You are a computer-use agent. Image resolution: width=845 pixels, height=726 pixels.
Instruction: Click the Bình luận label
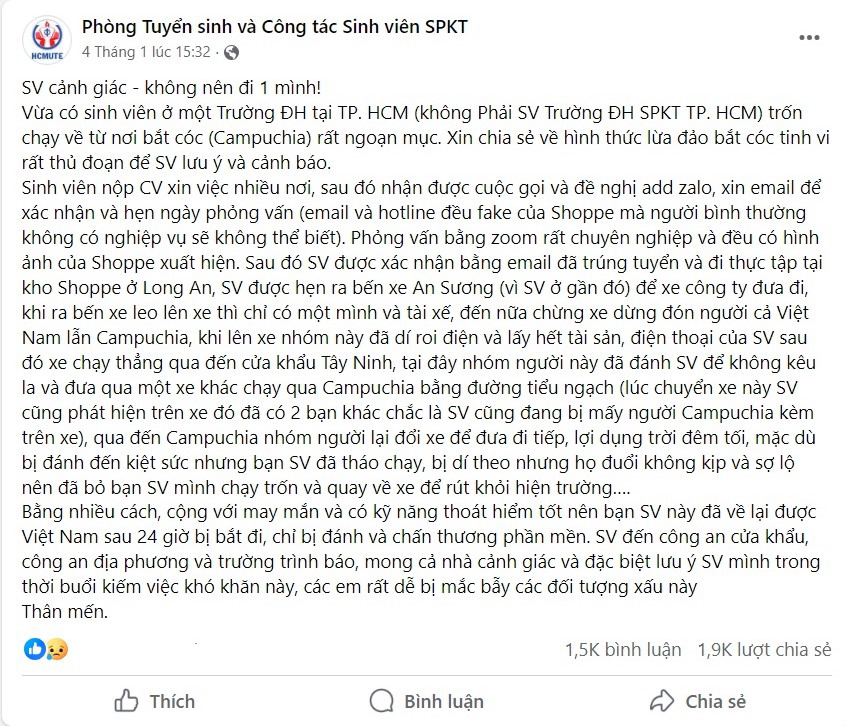pyautogui.click(x=444, y=701)
